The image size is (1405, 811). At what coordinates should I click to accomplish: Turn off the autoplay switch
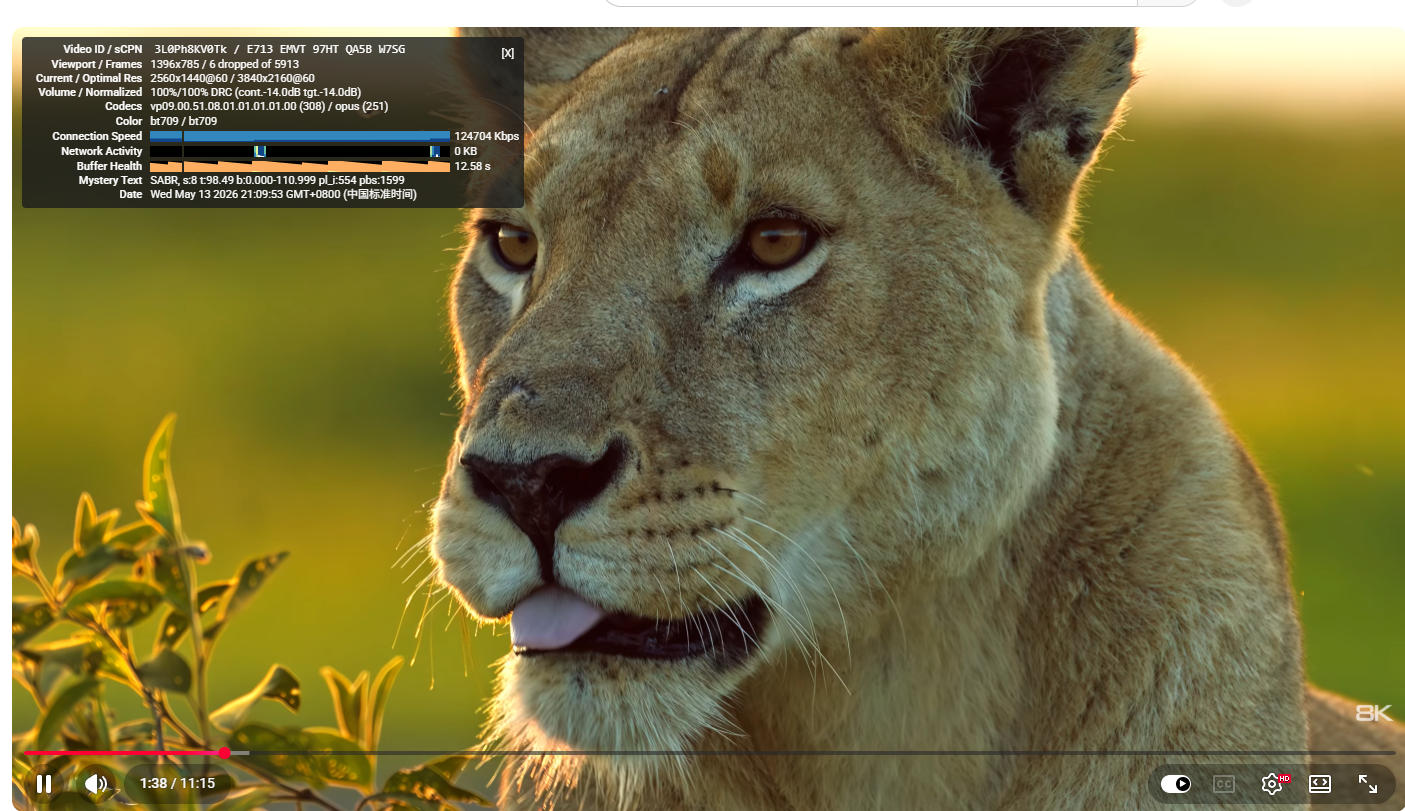(1176, 784)
